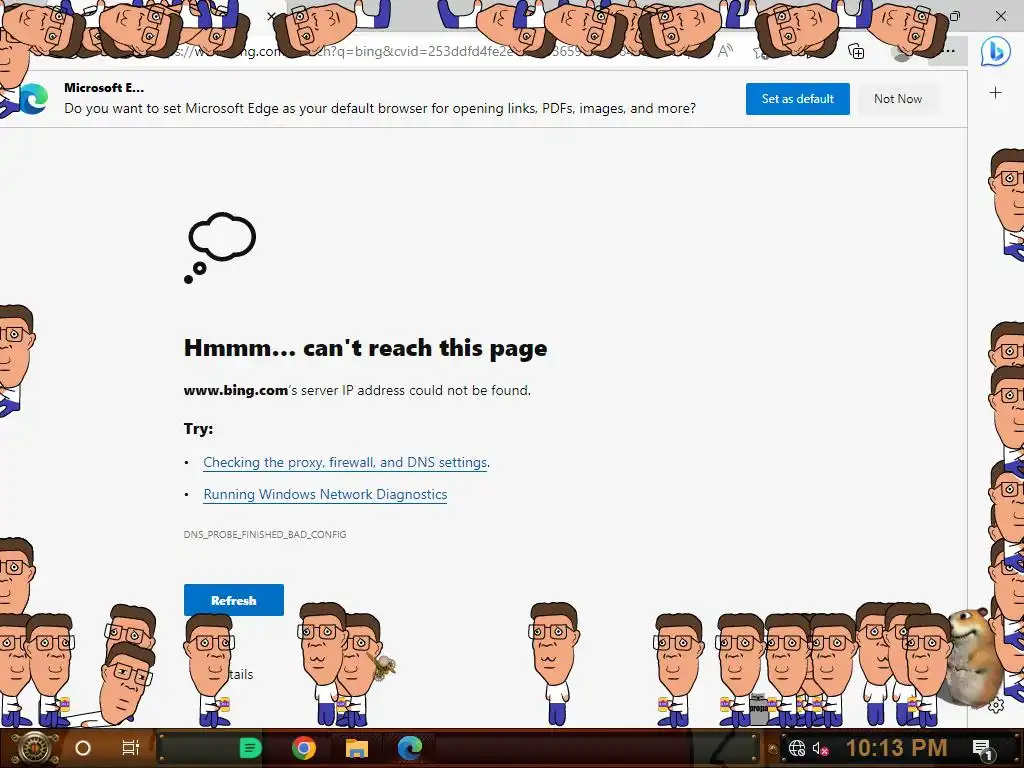Image resolution: width=1024 pixels, height=768 pixels.
Task: Click the "Hmmm… can't reach this page" heading
Action: [366, 348]
